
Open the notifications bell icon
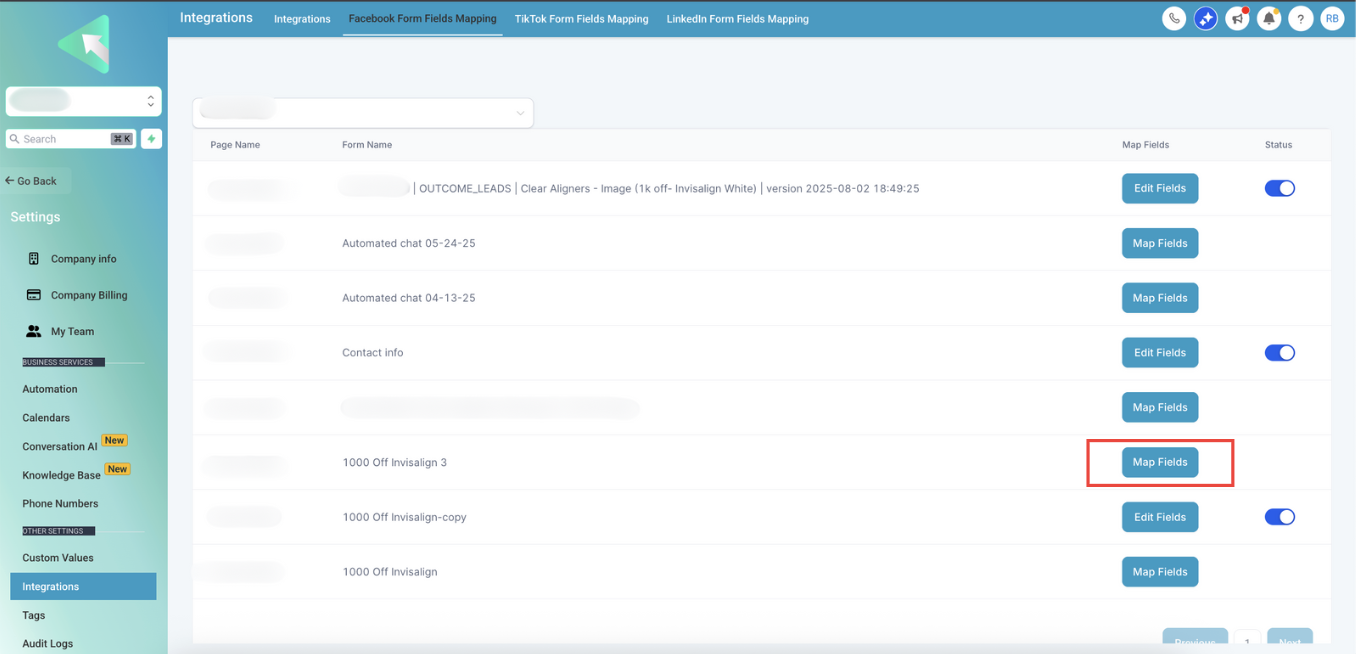point(1269,18)
